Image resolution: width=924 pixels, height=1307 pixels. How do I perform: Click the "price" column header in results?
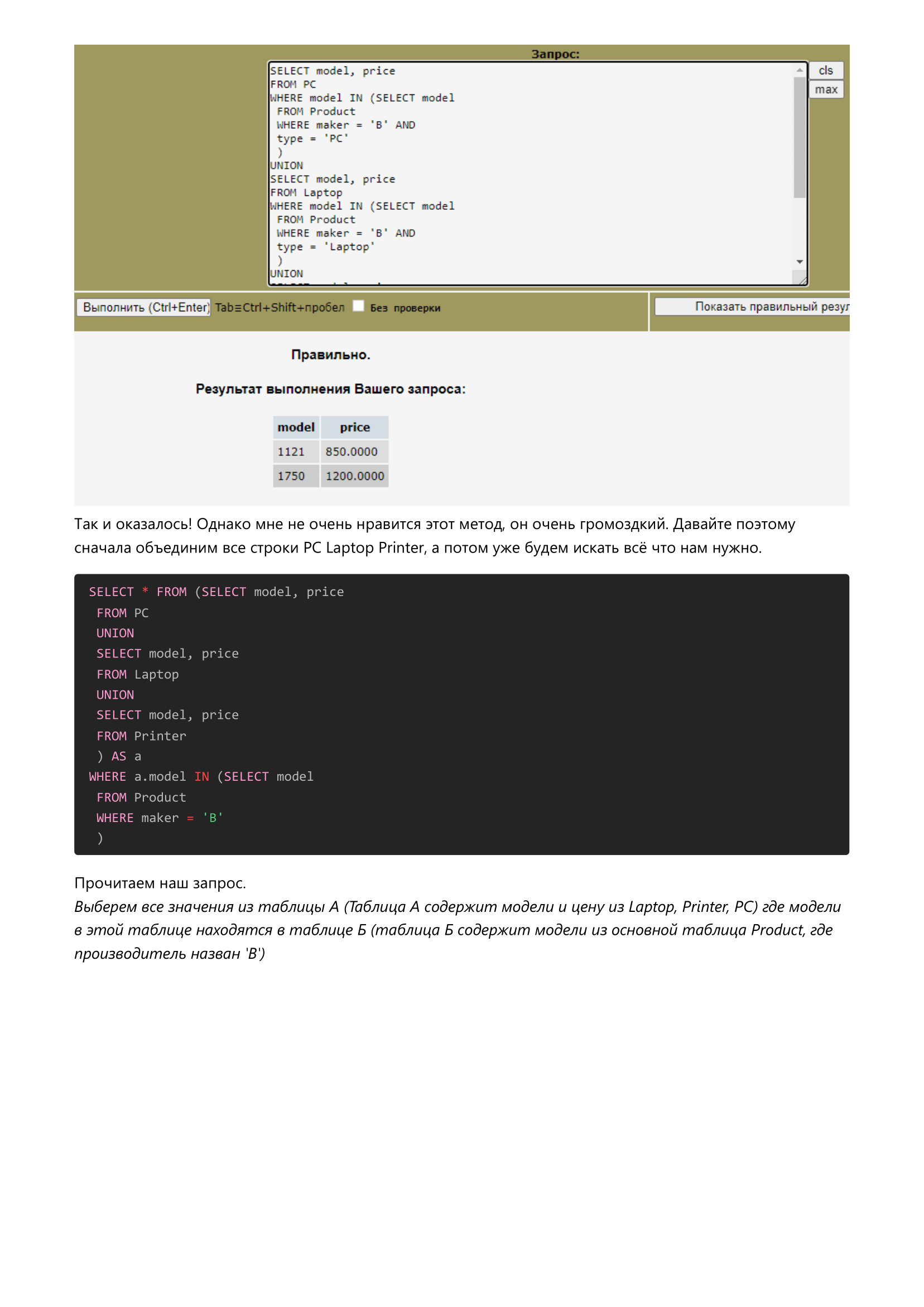354,427
